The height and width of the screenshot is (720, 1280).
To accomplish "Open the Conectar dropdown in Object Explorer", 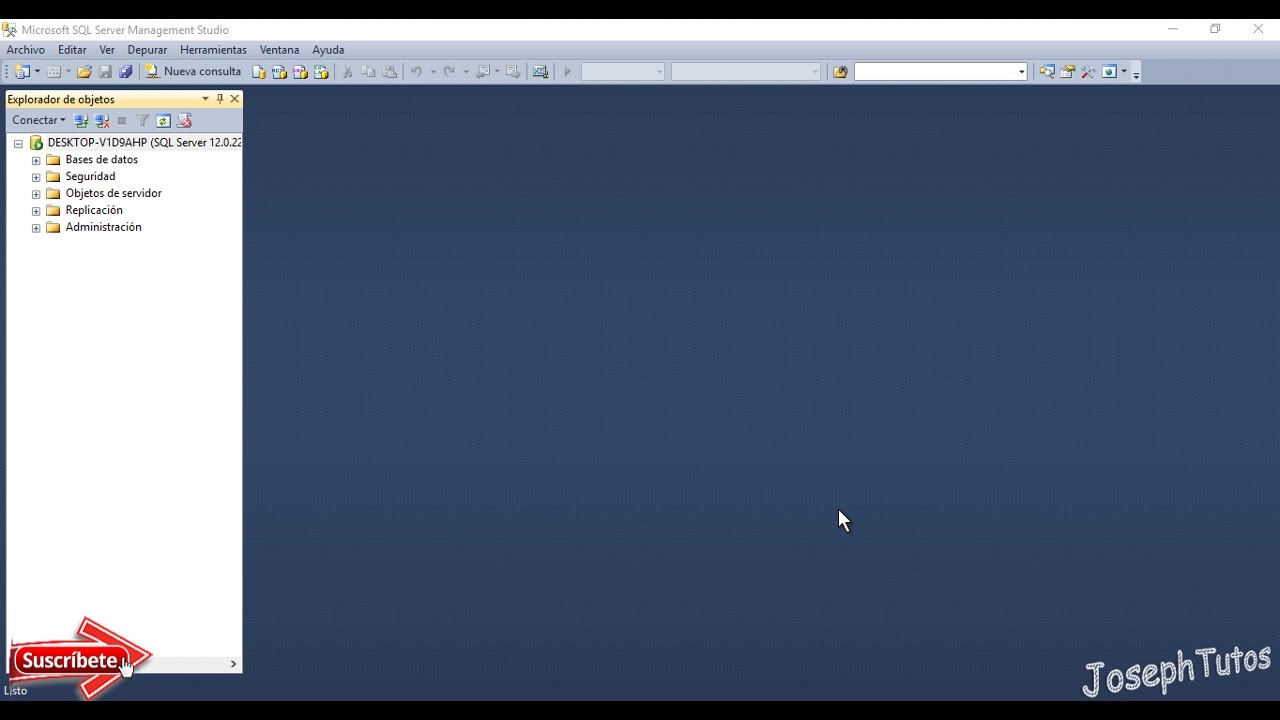I will pos(39,121).
